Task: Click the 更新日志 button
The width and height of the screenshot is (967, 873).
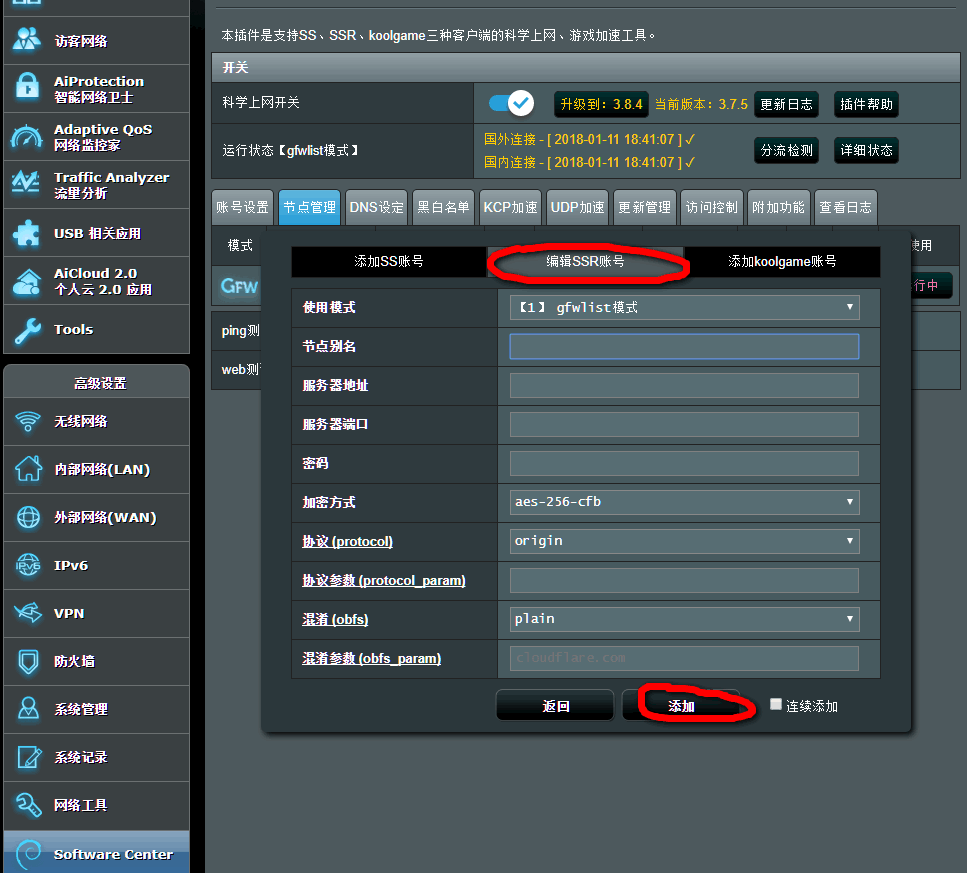Action: 786,104
